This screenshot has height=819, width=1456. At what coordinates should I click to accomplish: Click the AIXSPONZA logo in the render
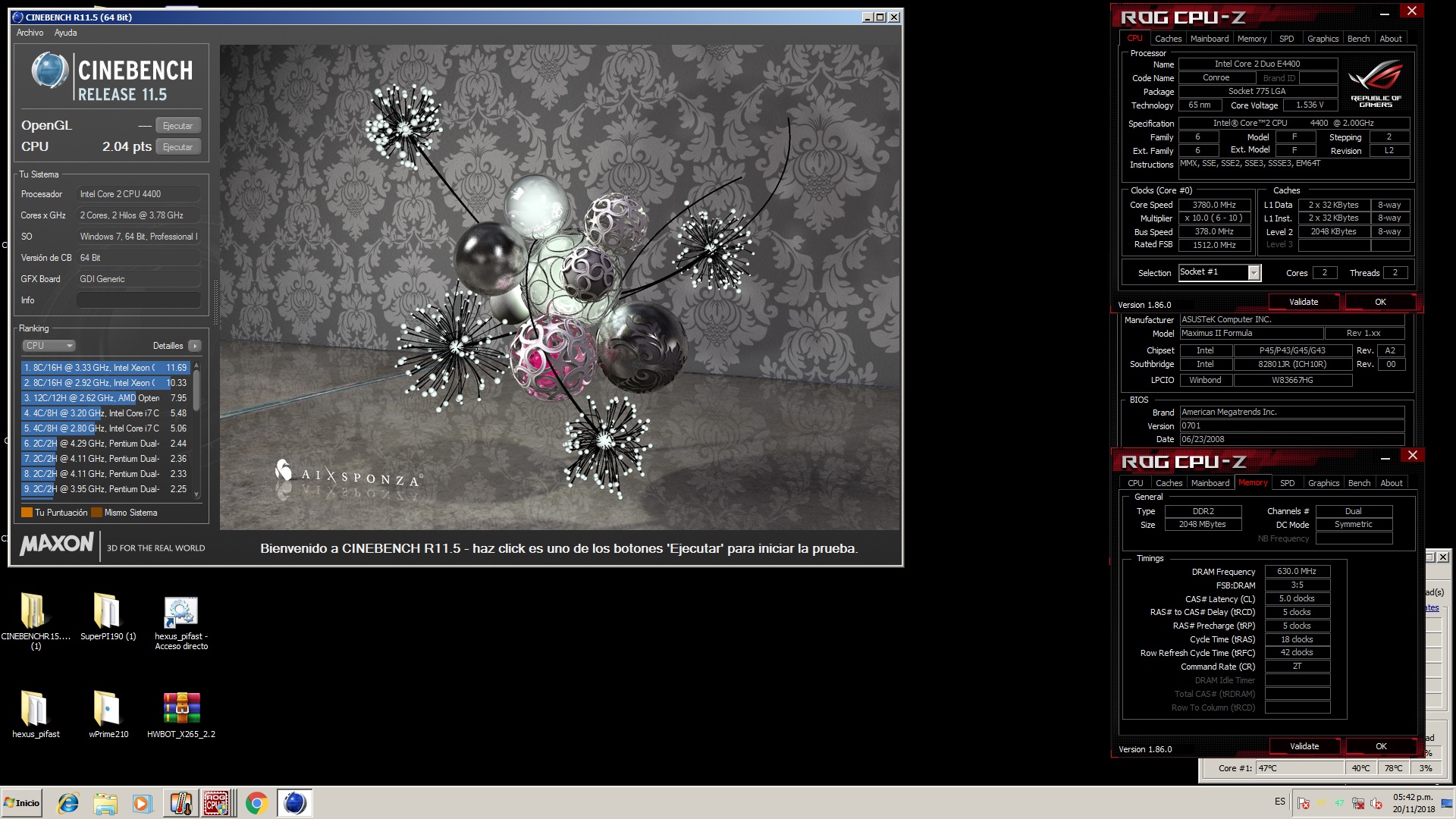pyautogui.click(x=348, y=474)
